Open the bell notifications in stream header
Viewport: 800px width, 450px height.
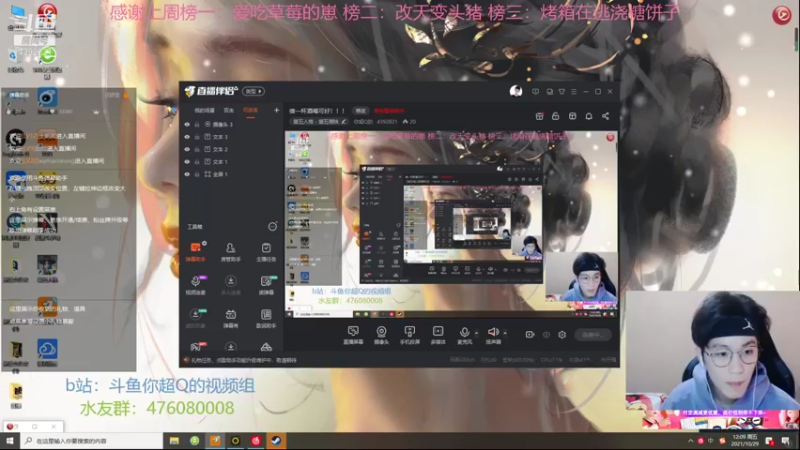tap(589, 116)
